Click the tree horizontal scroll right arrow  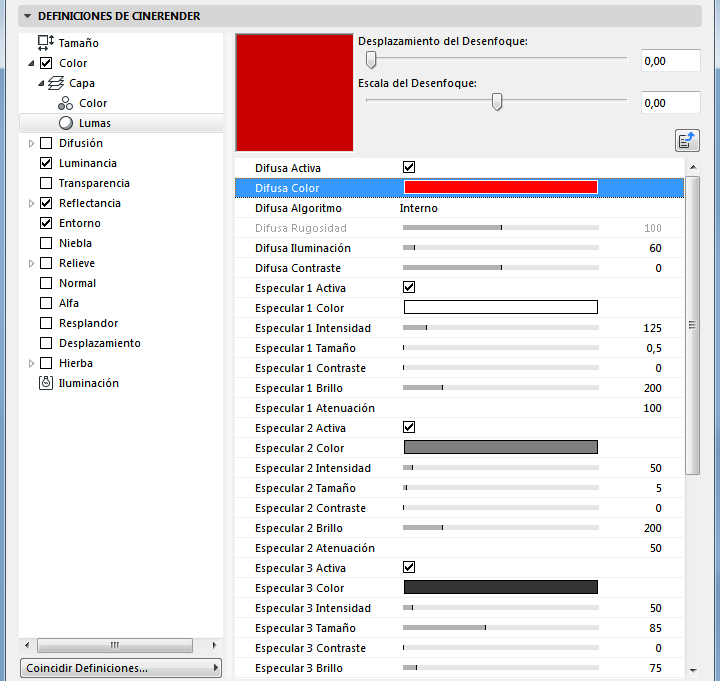(214, 646)
